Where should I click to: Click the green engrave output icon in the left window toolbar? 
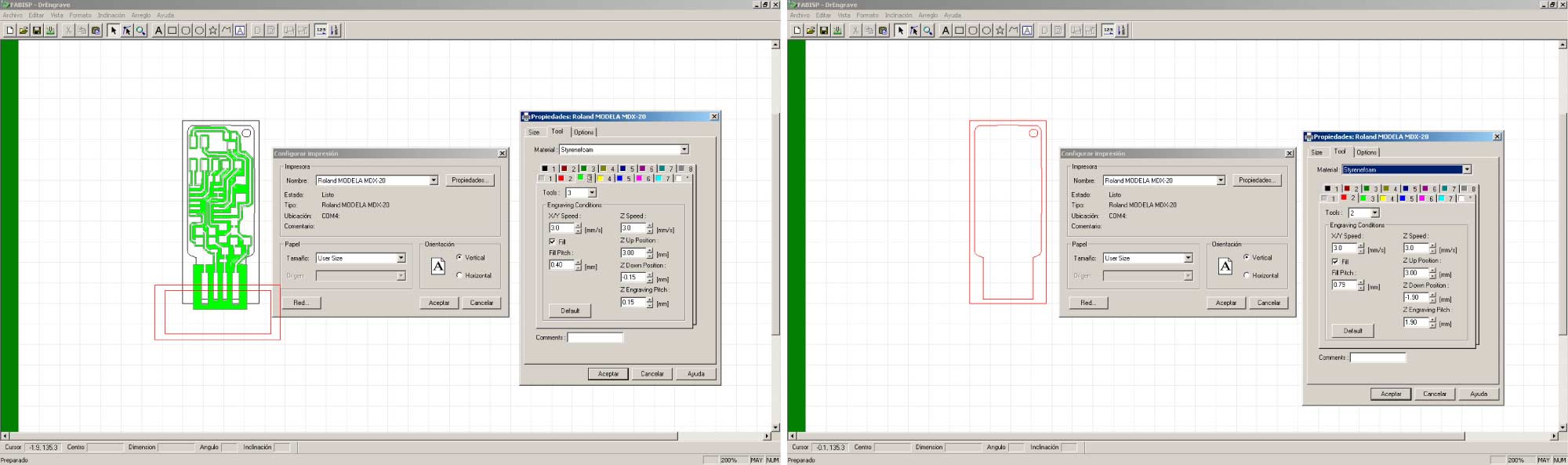point(50,31)
